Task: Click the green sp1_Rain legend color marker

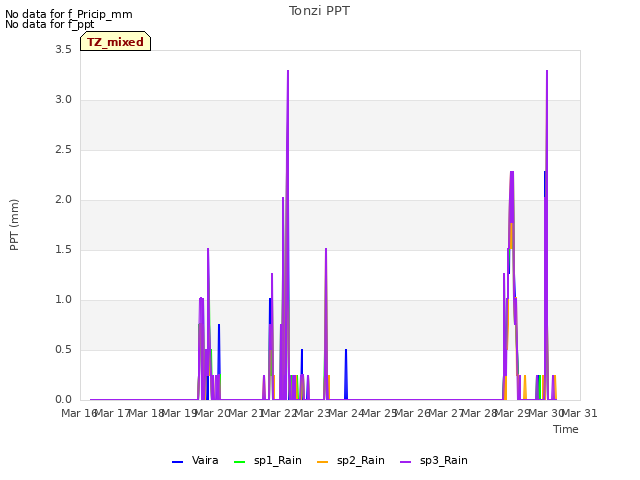Action: point(240,462)
